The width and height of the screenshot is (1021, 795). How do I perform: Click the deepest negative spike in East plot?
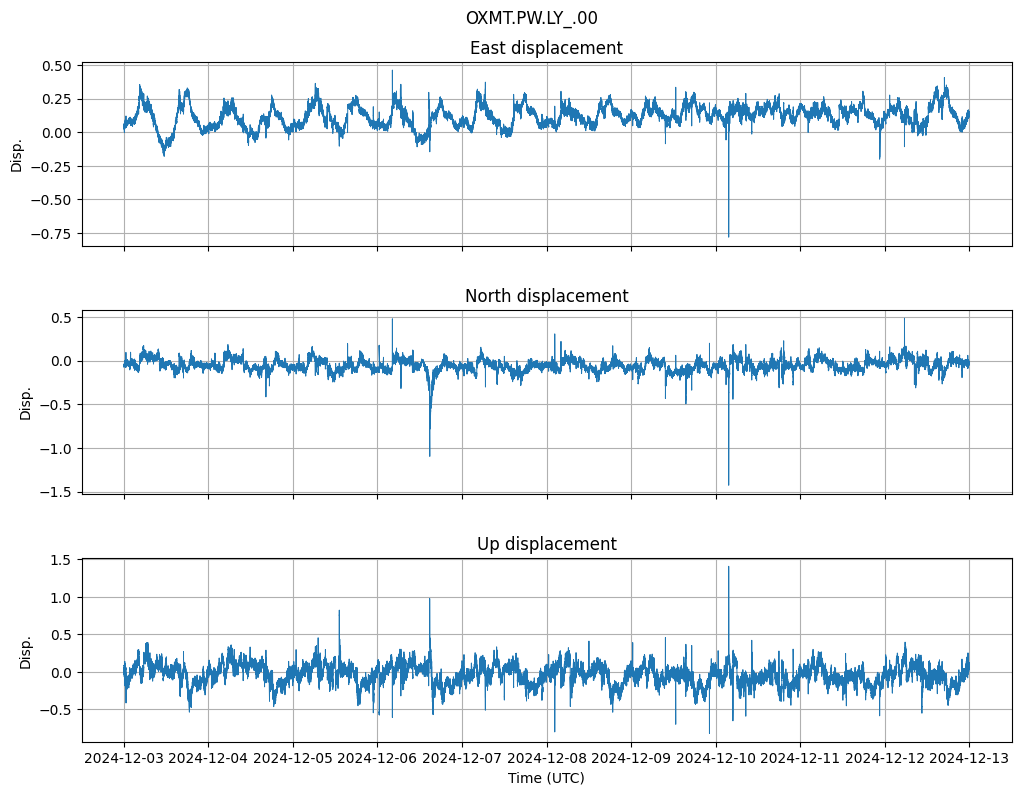click(x=728, y=234)
